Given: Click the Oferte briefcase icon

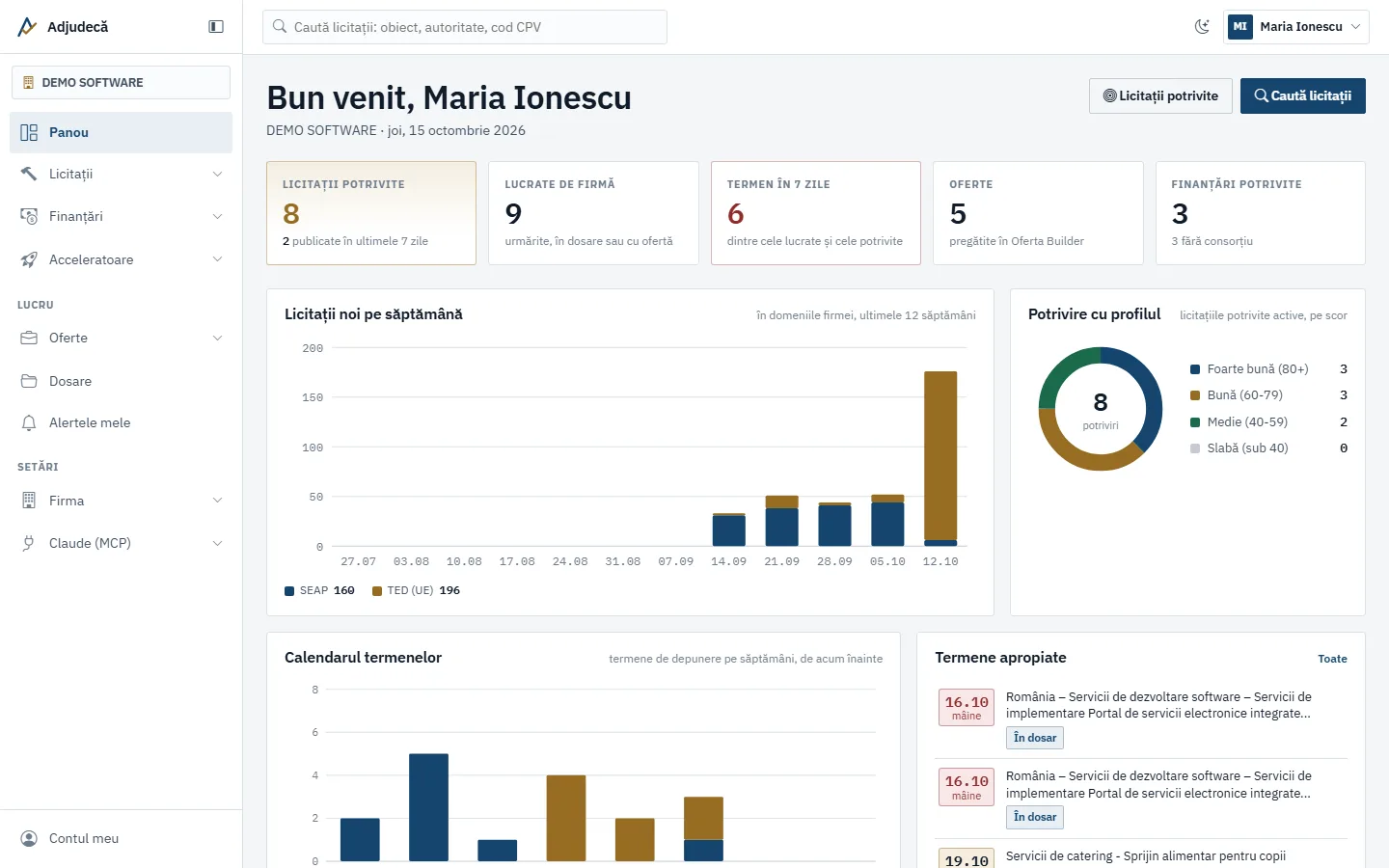Looking at the screenshot, I should click(x=29, y=338).
